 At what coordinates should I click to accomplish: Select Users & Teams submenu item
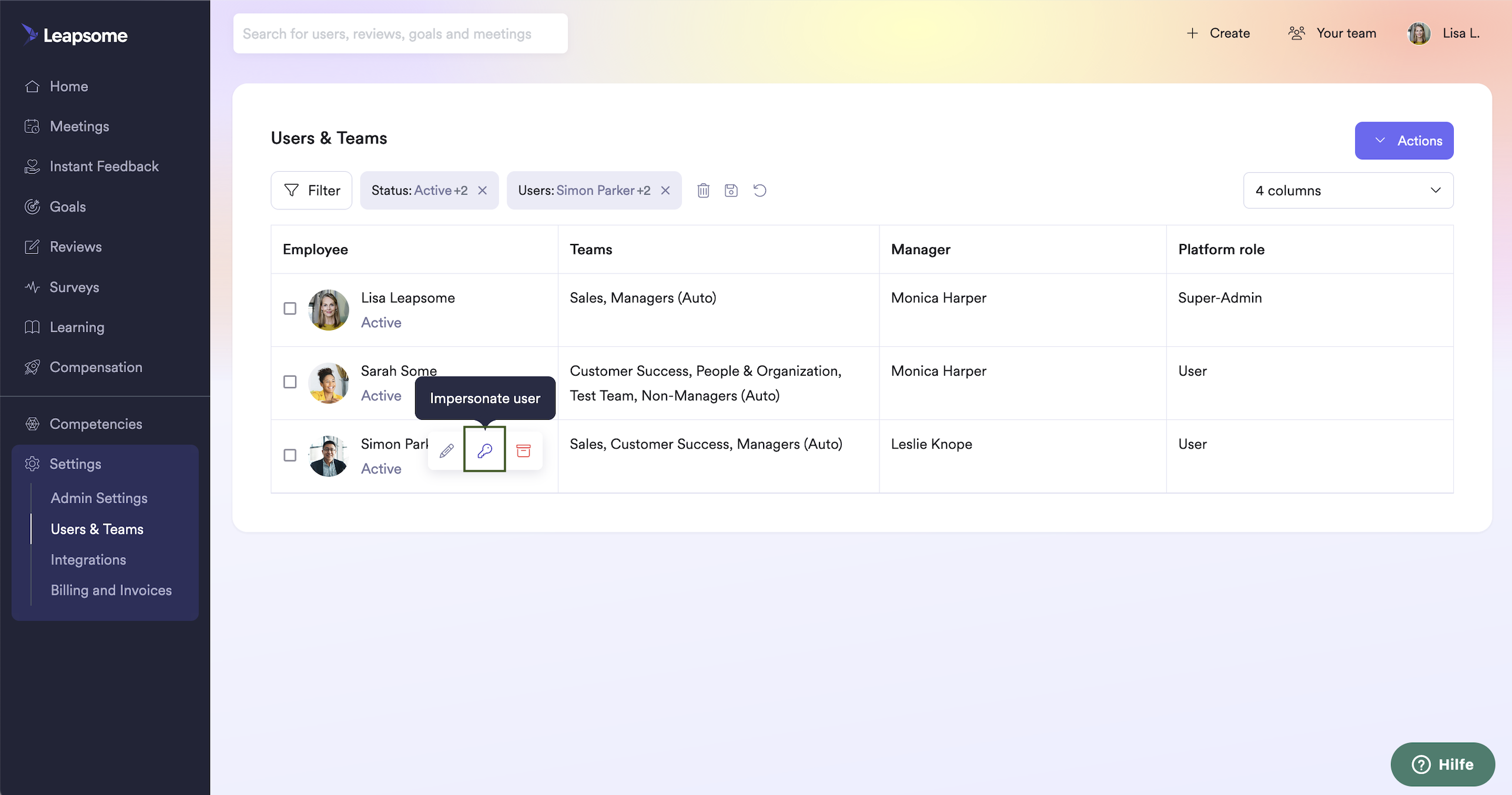pyautogui.click(x=97, y=529)
